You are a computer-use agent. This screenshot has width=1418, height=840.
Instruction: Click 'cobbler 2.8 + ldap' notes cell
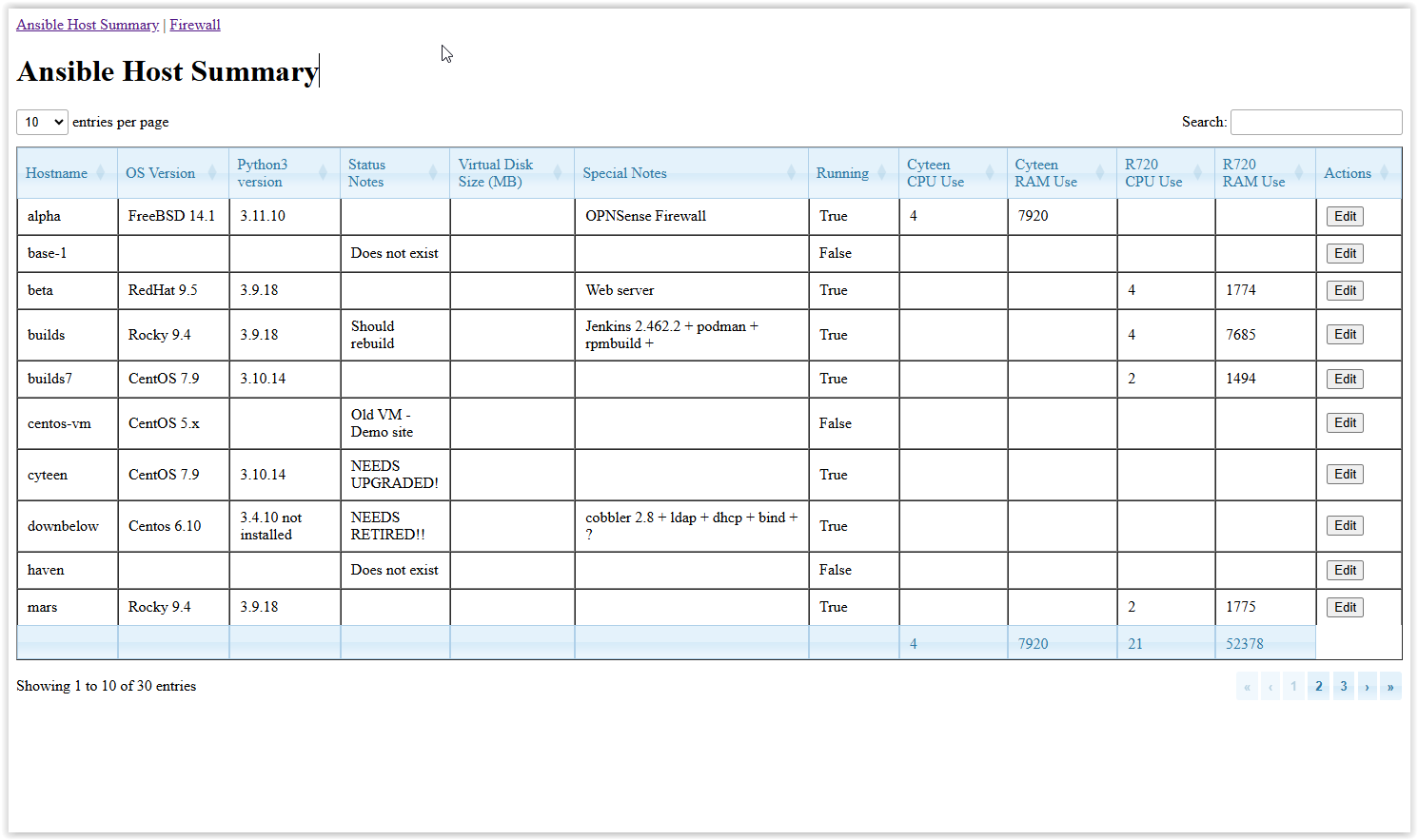tap(692, 526)
